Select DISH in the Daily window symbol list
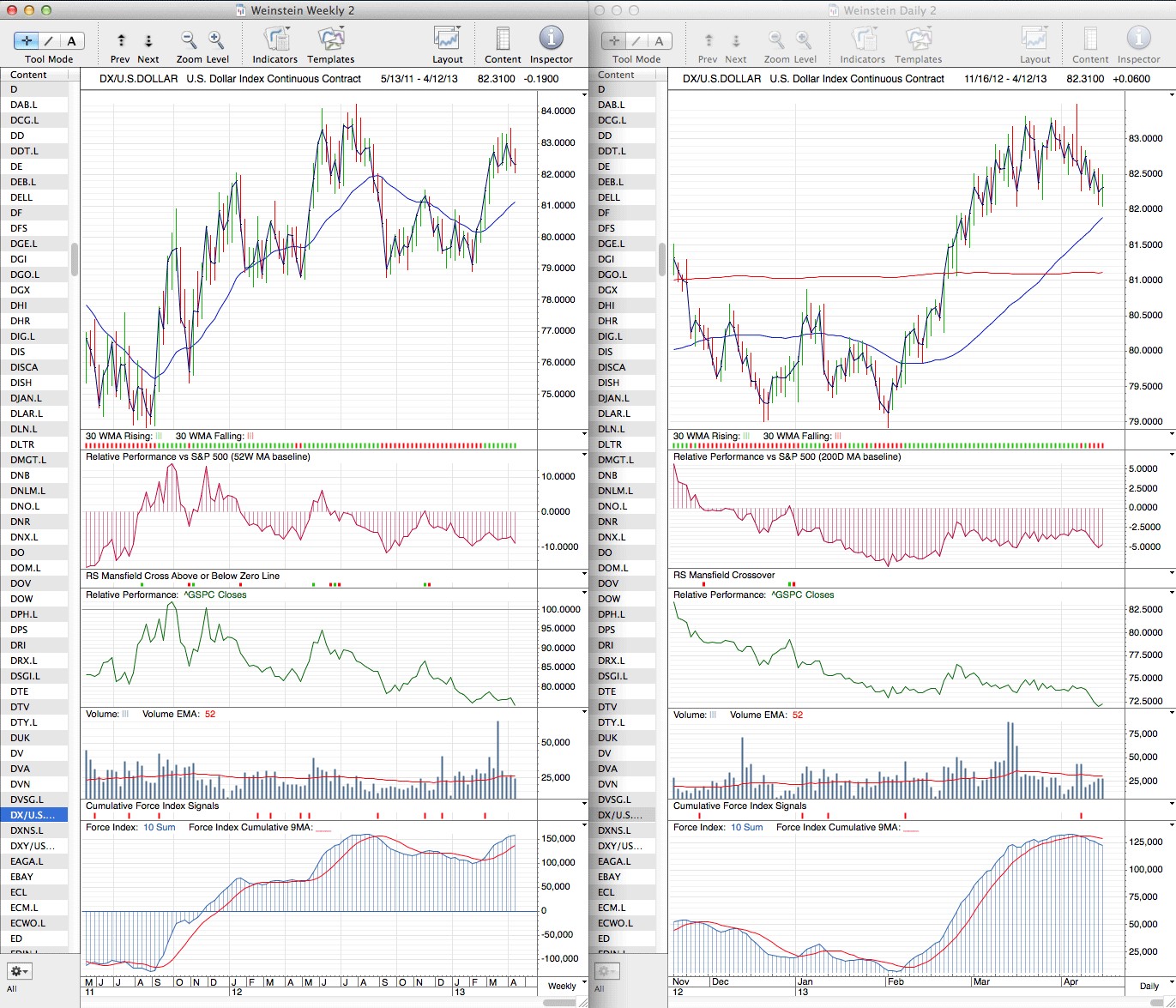This screenshot has height=1008, width=1176. coord(609,383)
